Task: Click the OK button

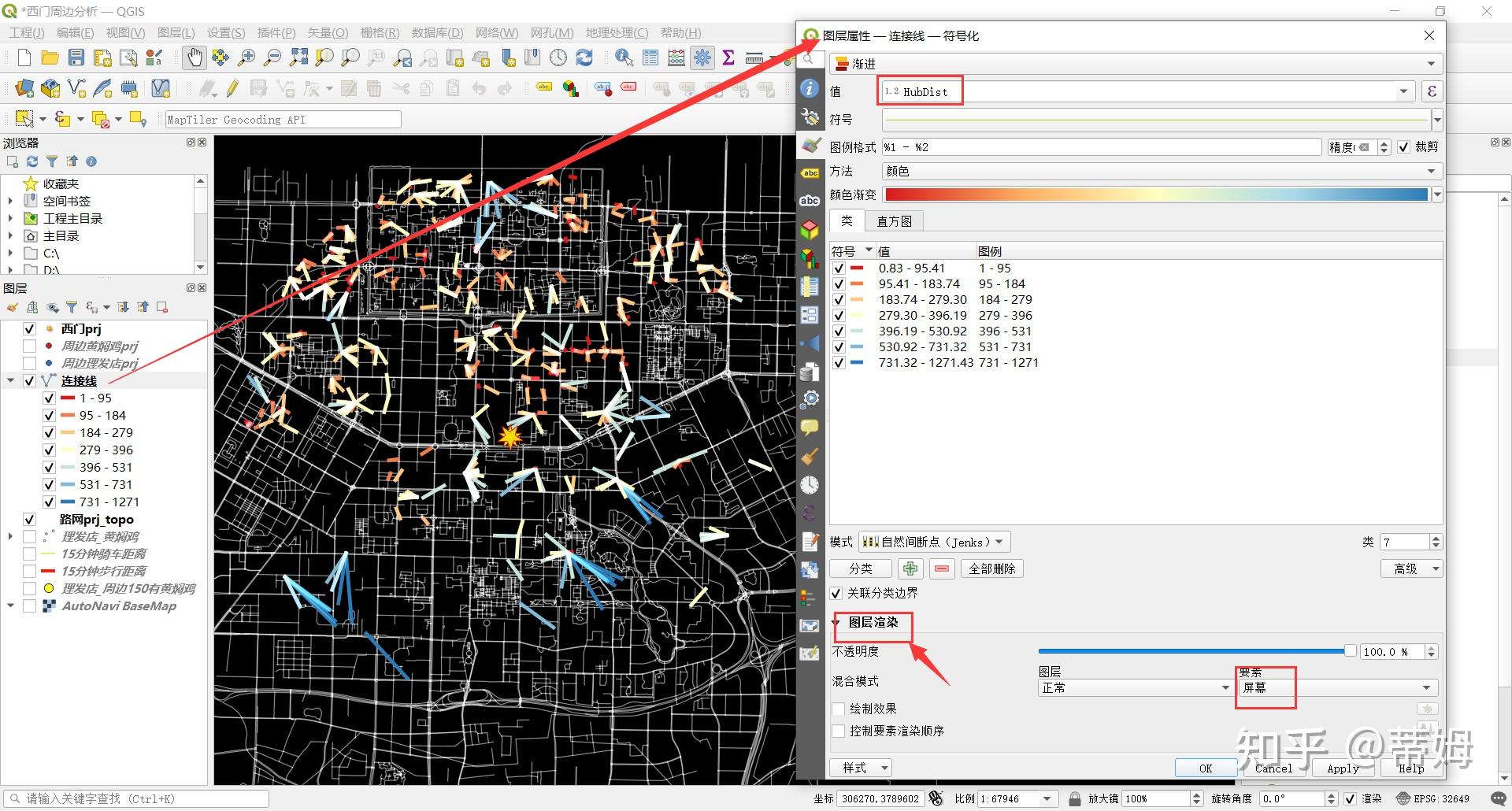Action: coord(1206,768)
